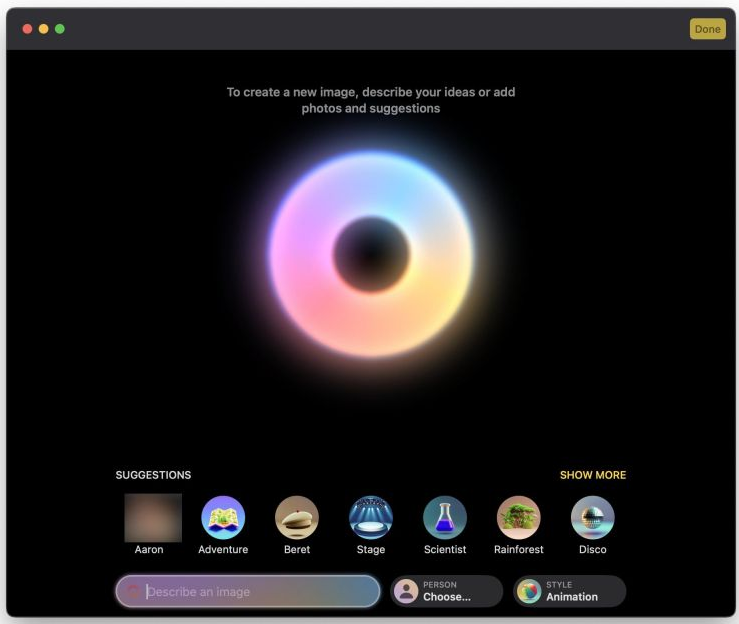Click the green full-screen window button
This screenshot has height=624, width=739.
[x=60, y=29]
